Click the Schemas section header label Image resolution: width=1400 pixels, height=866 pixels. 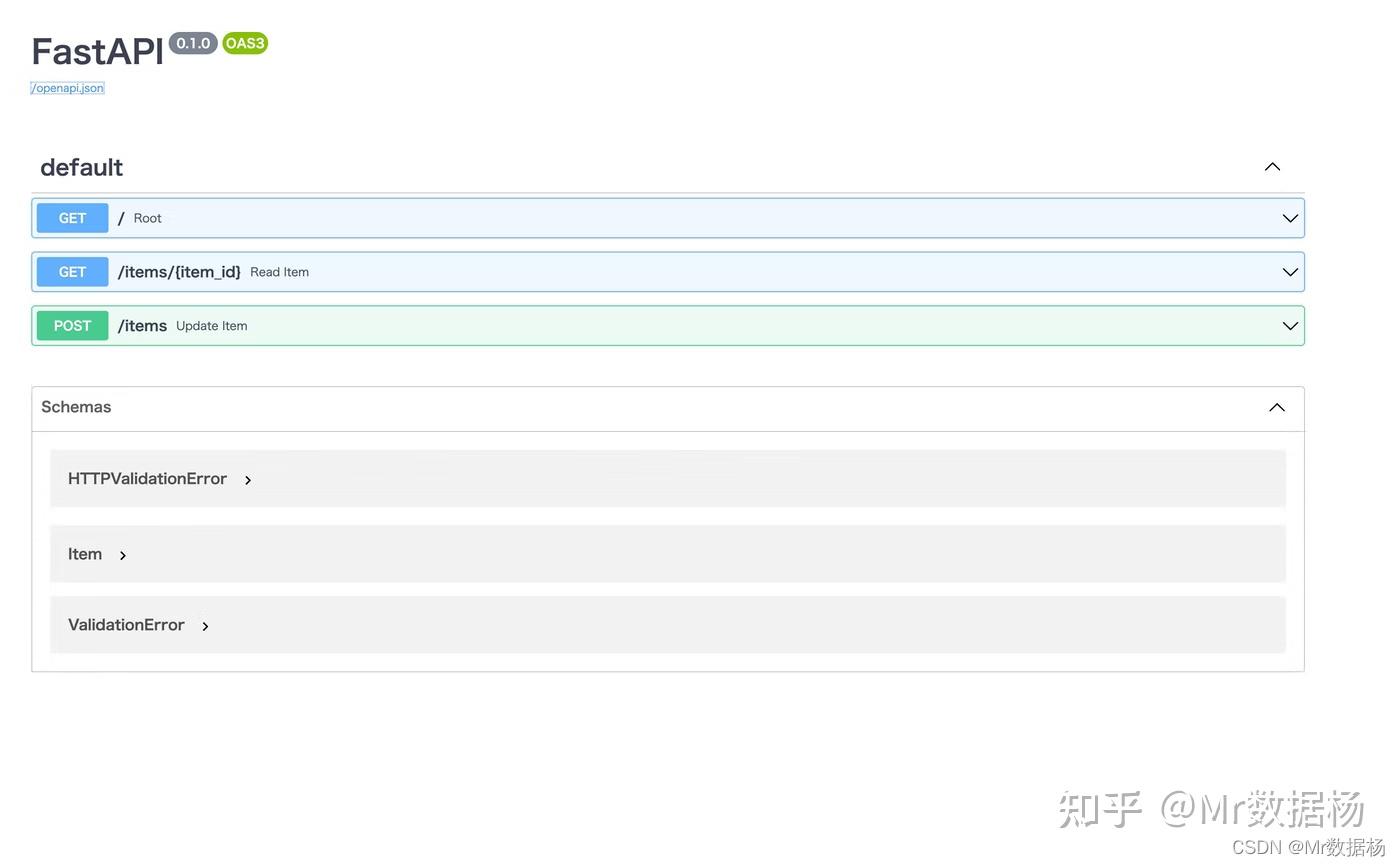pos(75,407)
